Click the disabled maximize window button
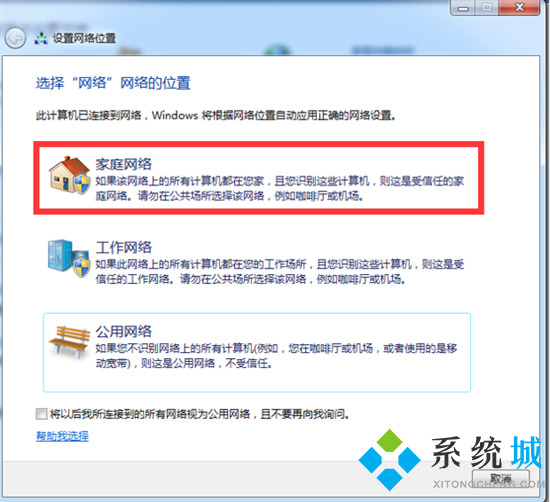Viewport: 550px width, 502px height. [x=487, y=7]
